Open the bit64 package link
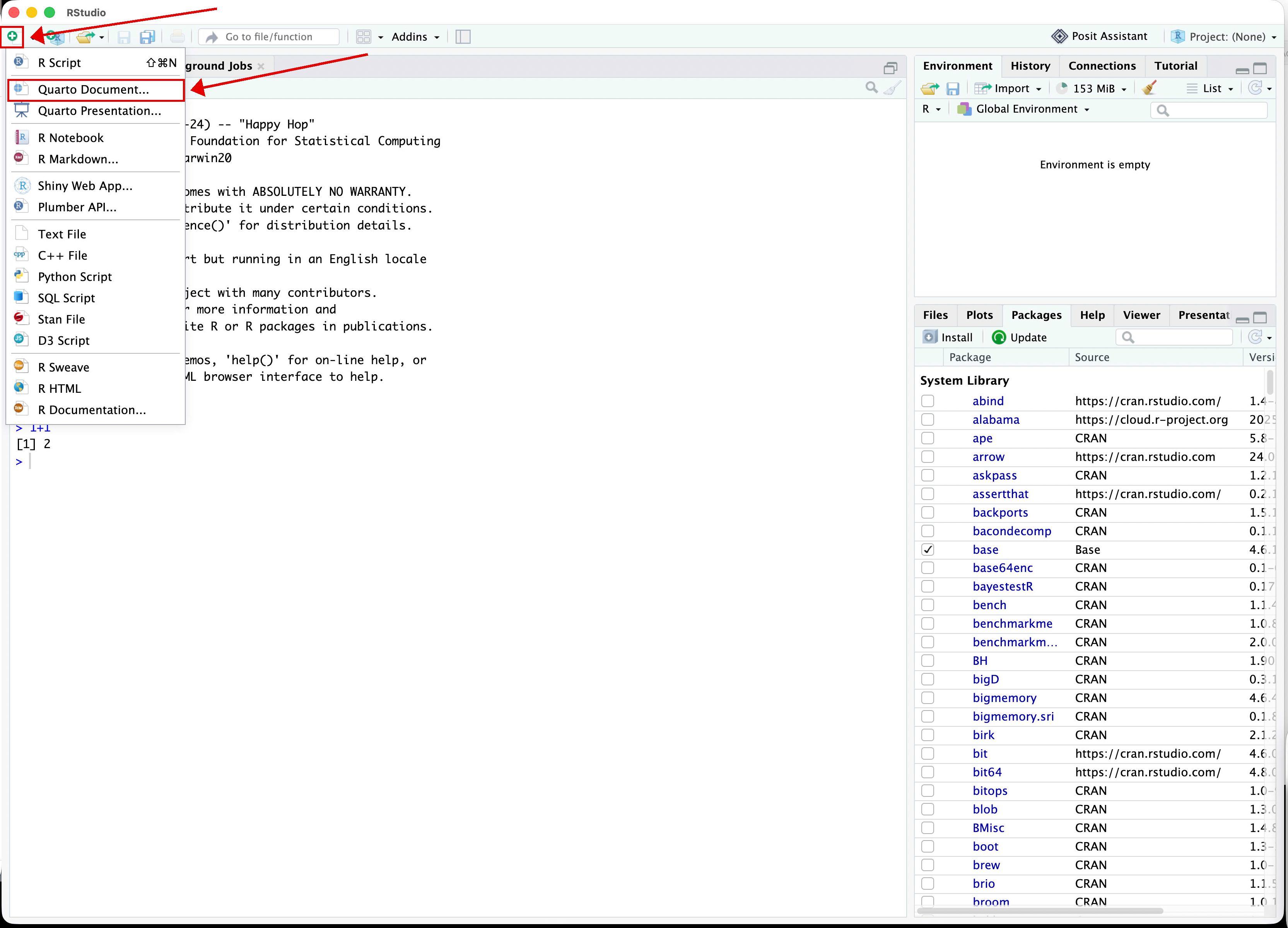 coord(987,772)
